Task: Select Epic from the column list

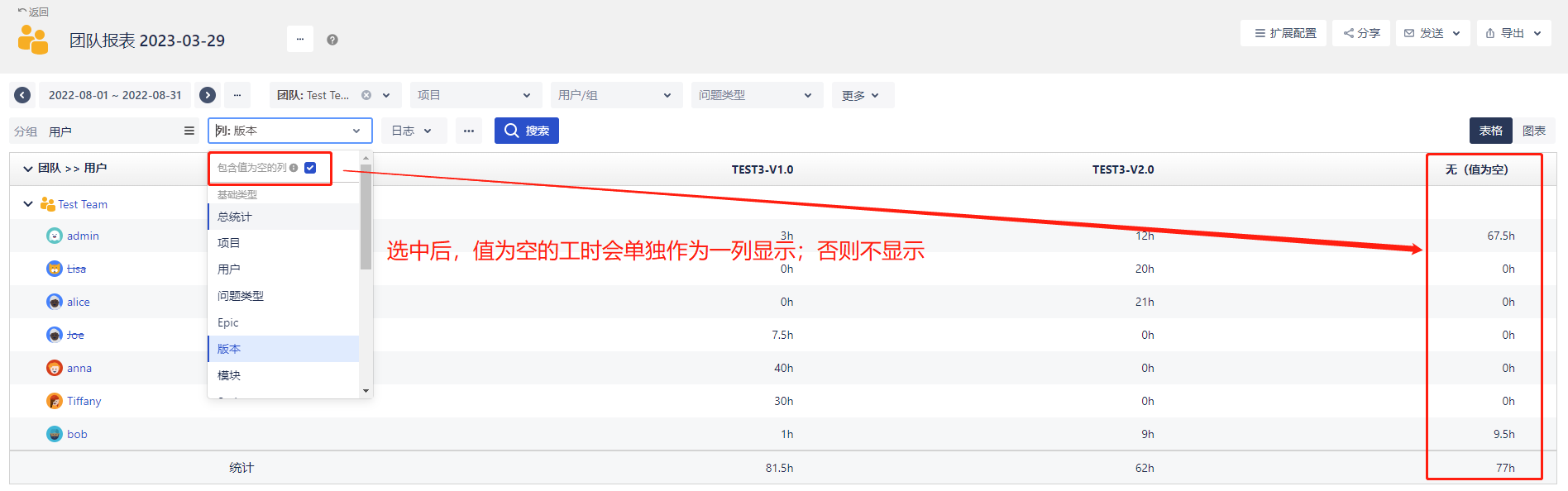Action: (228, 322)
